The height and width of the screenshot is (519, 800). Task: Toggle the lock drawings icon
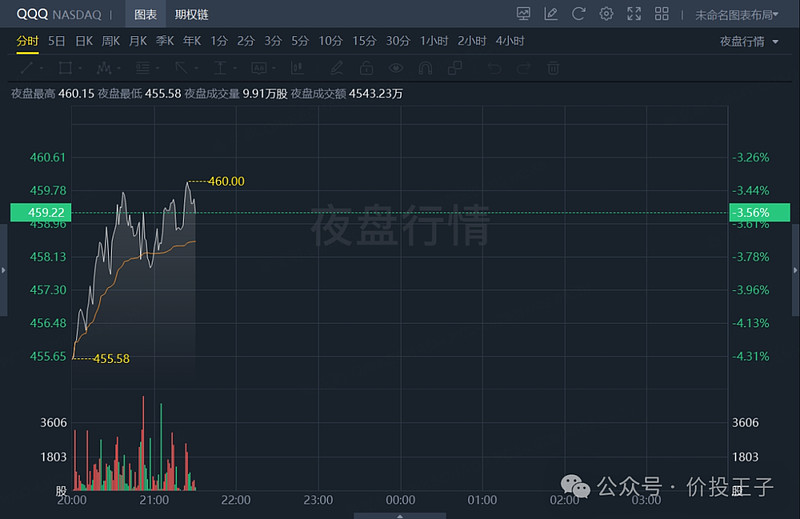(x=366, y=67)
